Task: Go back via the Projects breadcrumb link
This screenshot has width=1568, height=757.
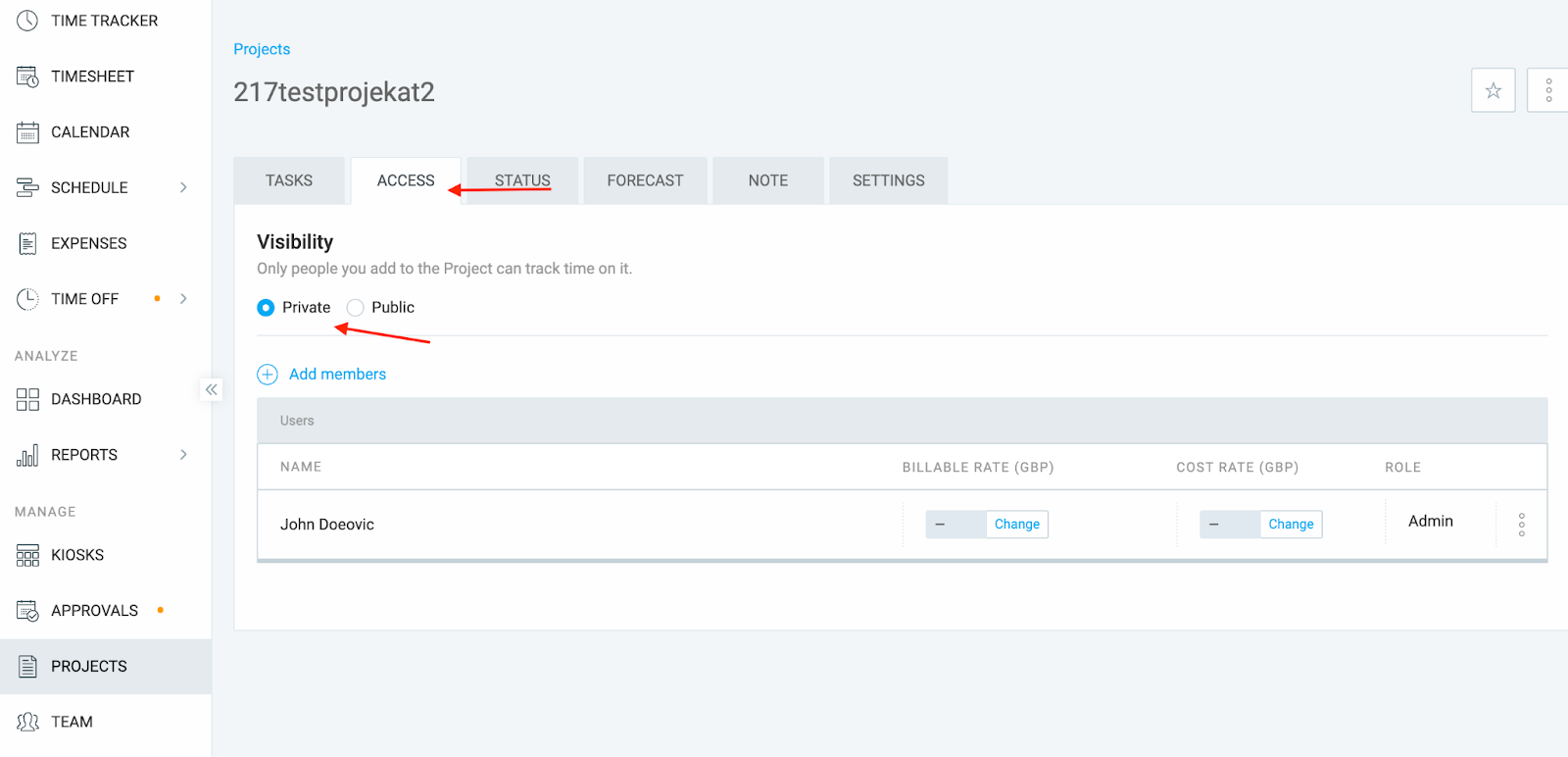Action: [262, 49]
